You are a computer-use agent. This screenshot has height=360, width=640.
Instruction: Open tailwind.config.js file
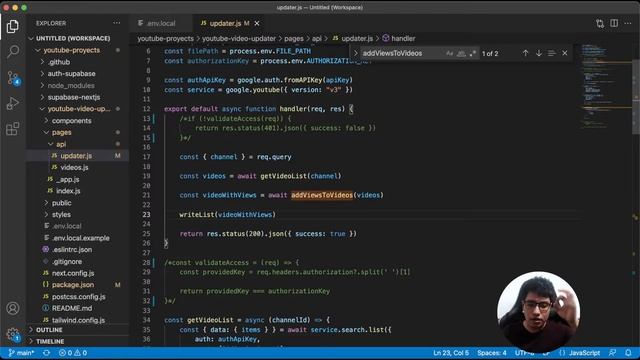pos(78,320)
